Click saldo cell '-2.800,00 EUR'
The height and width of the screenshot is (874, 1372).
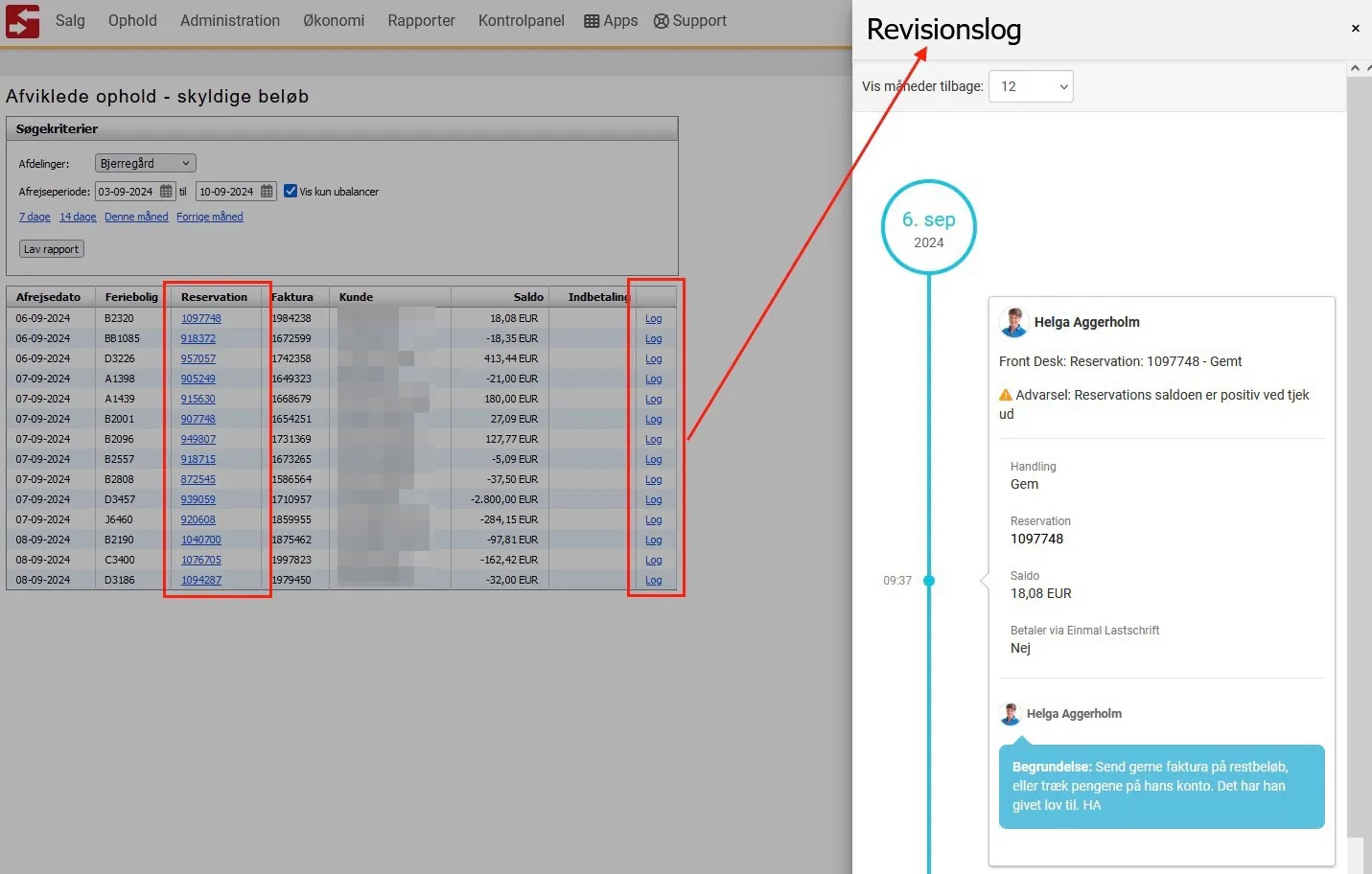[503, 500]
